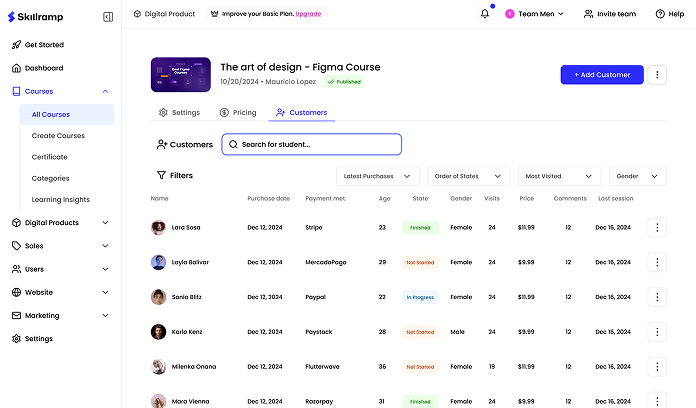Click the notification bell icon
The width and height of the screenshot is (696, 408).
click(x=485, y=14)
